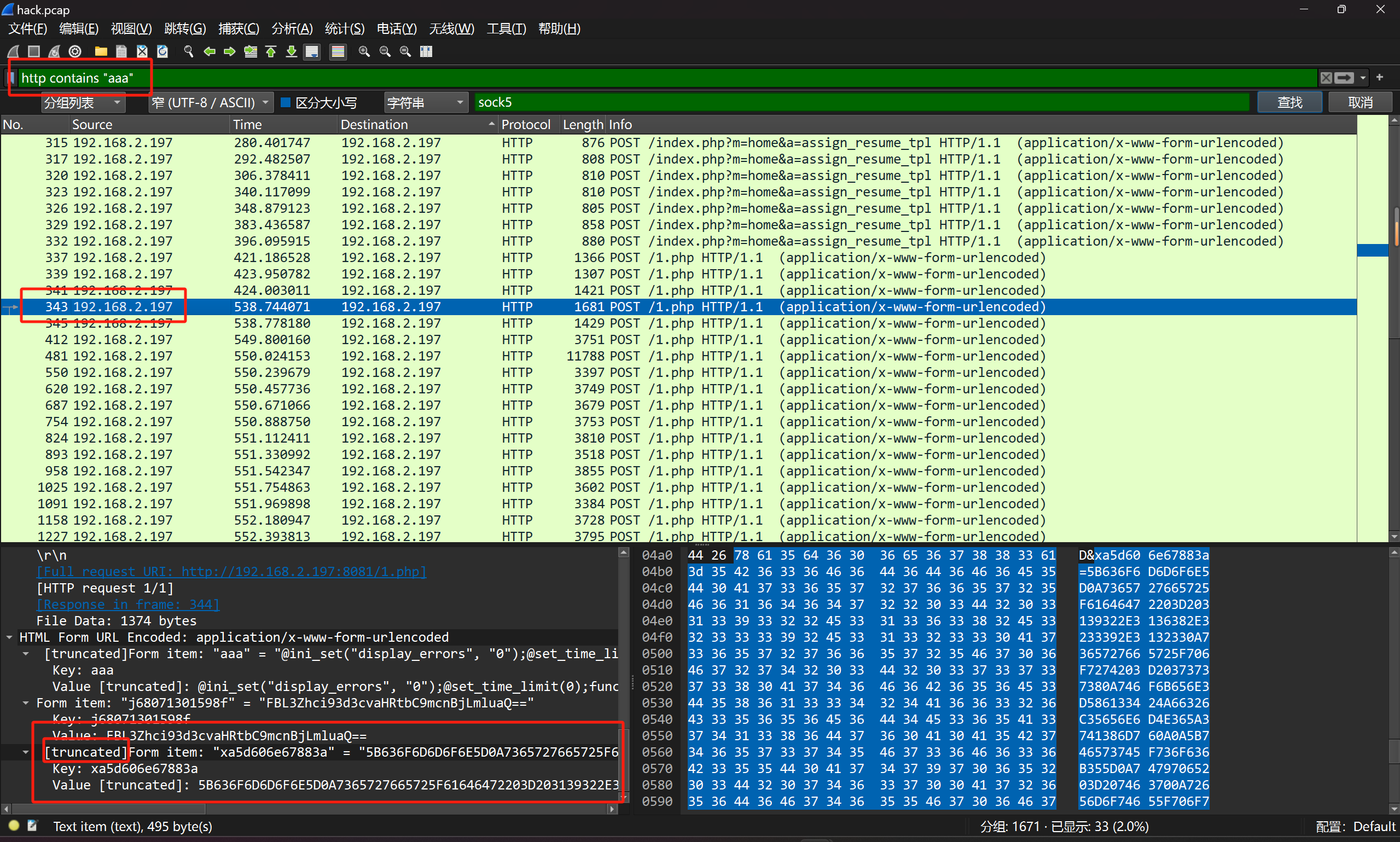Open 分组列表 search-in dropdown
This screenshot has width=1400, height=842.
tap(83, 103)
